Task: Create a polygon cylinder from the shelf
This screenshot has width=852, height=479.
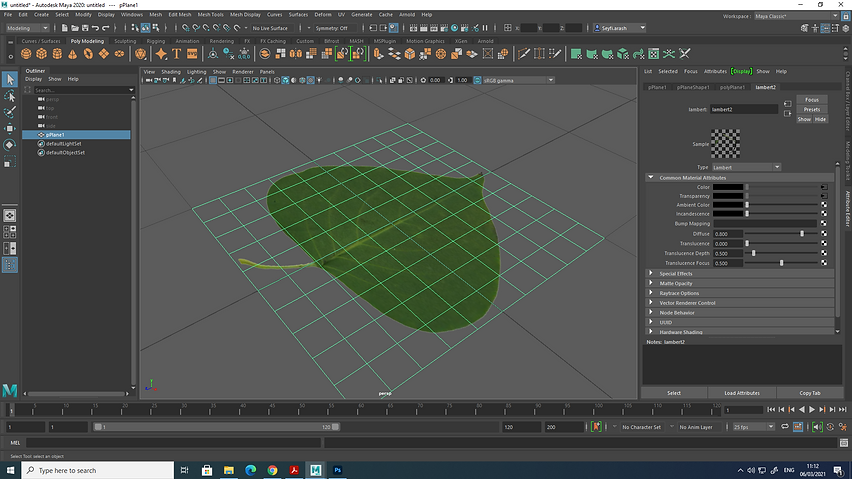Action: (57, 54)
